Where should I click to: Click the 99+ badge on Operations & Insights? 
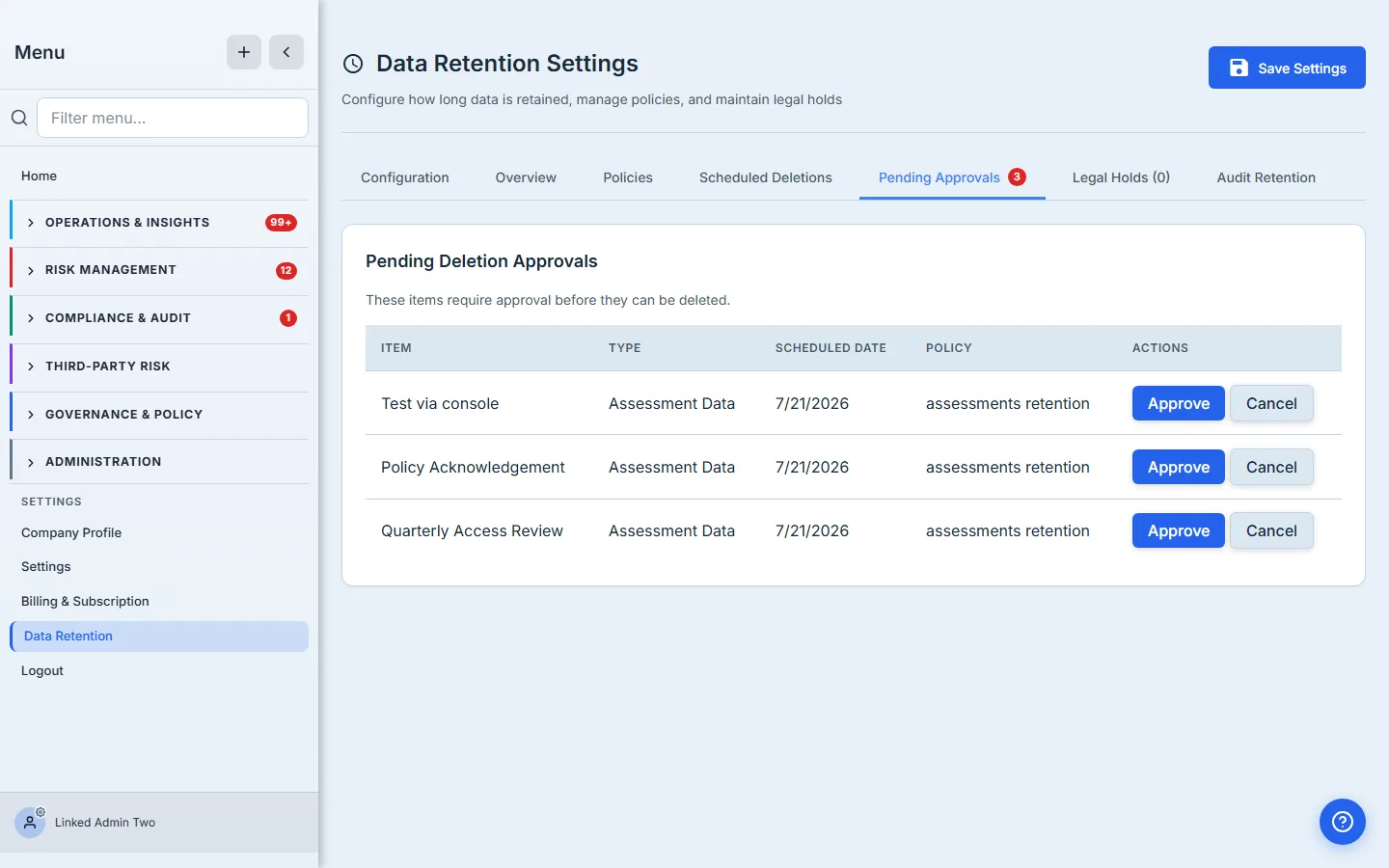pos(281,223)
